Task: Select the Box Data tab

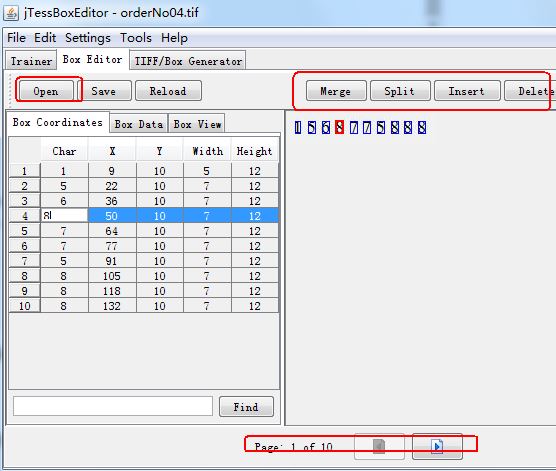Action: pyautogui.click(x=139, y=124)
